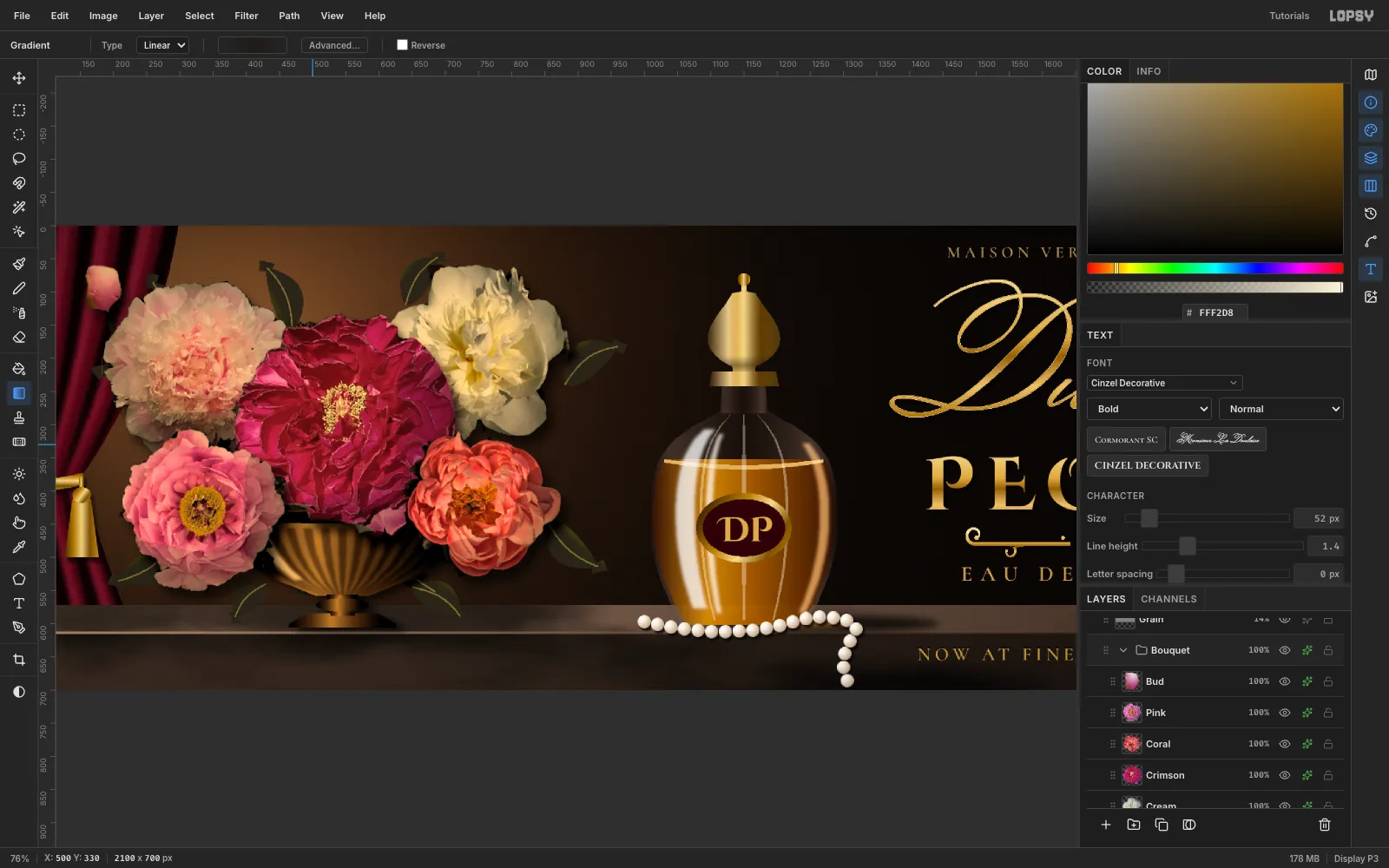The width and height of the screenshot is (1389, 868).
Task: Select the Eyedropper tool
Action: (19, 547)
